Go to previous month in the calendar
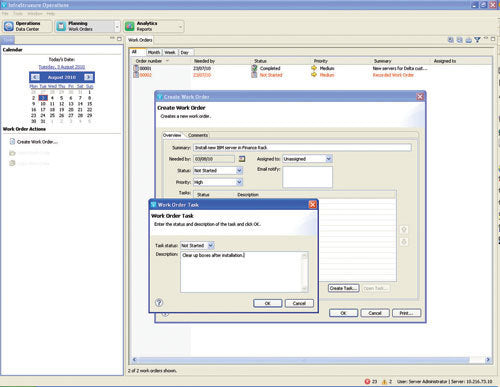The height and width of the screenshot is (387, 500). click(35, 77)
